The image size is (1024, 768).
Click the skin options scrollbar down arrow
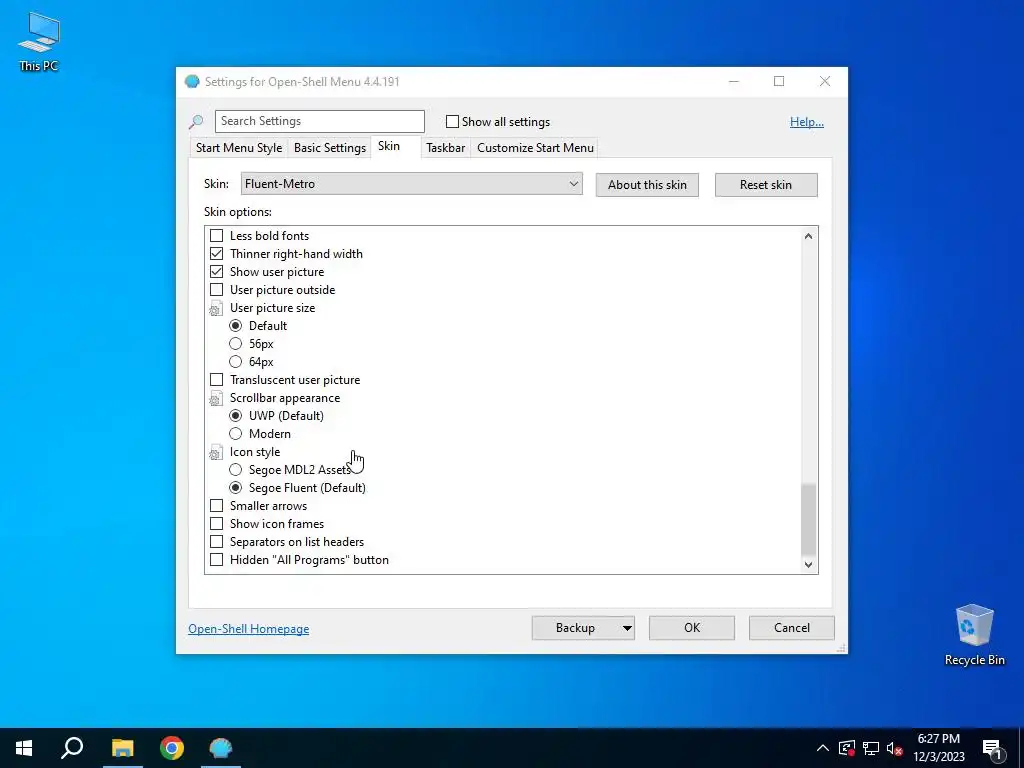click(x=808, y=564)
